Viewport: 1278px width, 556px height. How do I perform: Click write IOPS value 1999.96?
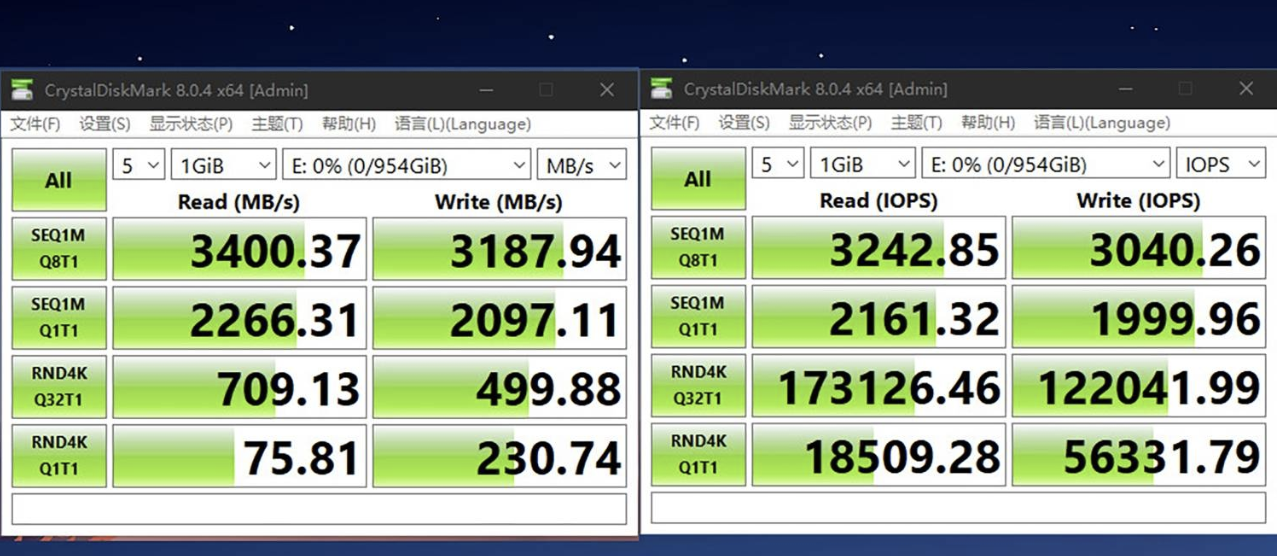point(1139,317)
